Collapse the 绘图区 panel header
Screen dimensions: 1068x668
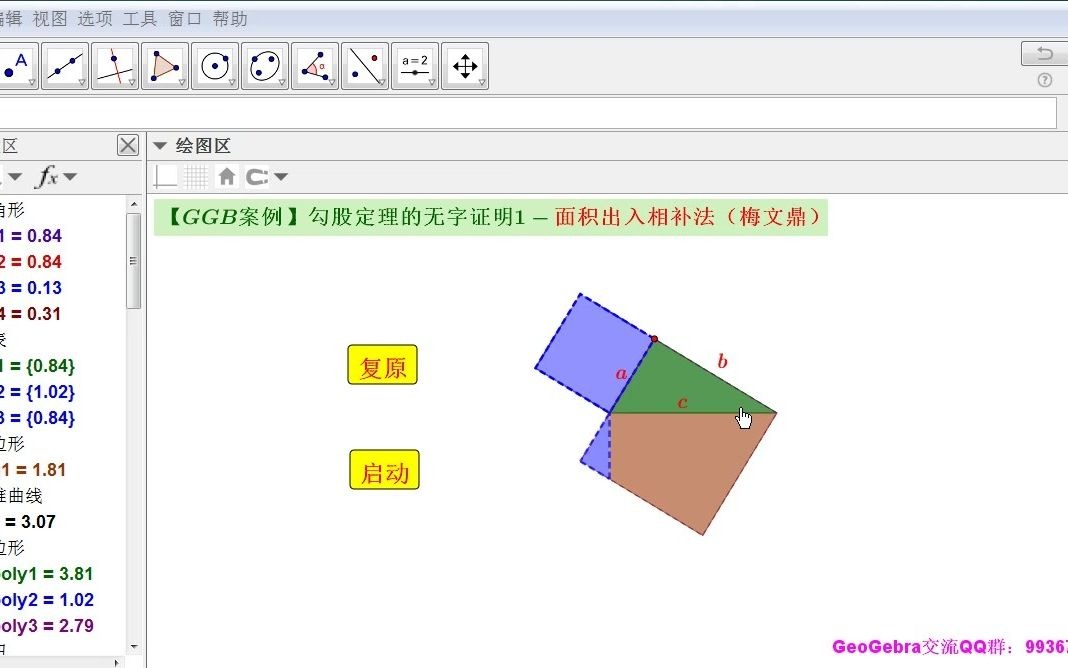click(x=160, y=145)
